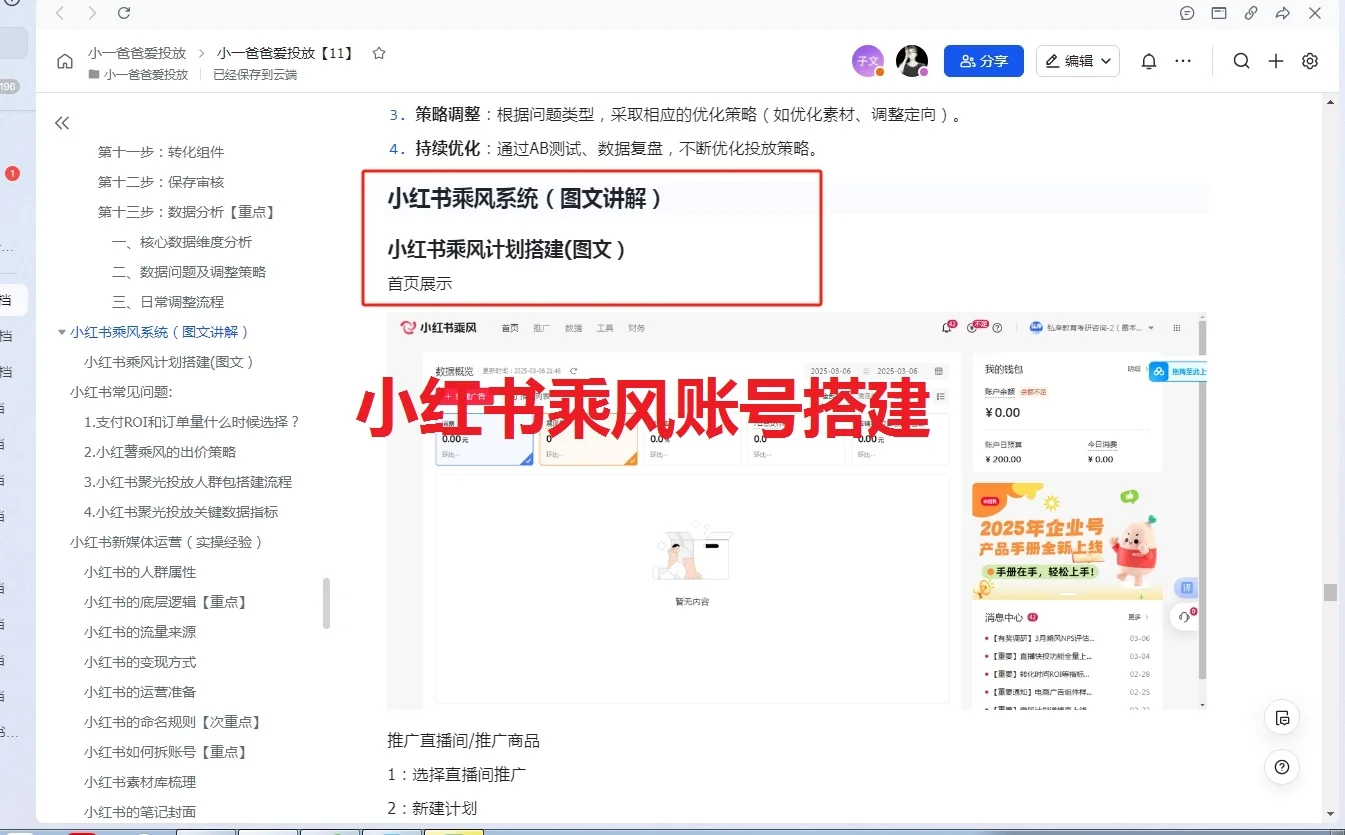The height and width of the screenshot is (835, 1345).
Task: Reload the document page
Action: tap(124, 13)
